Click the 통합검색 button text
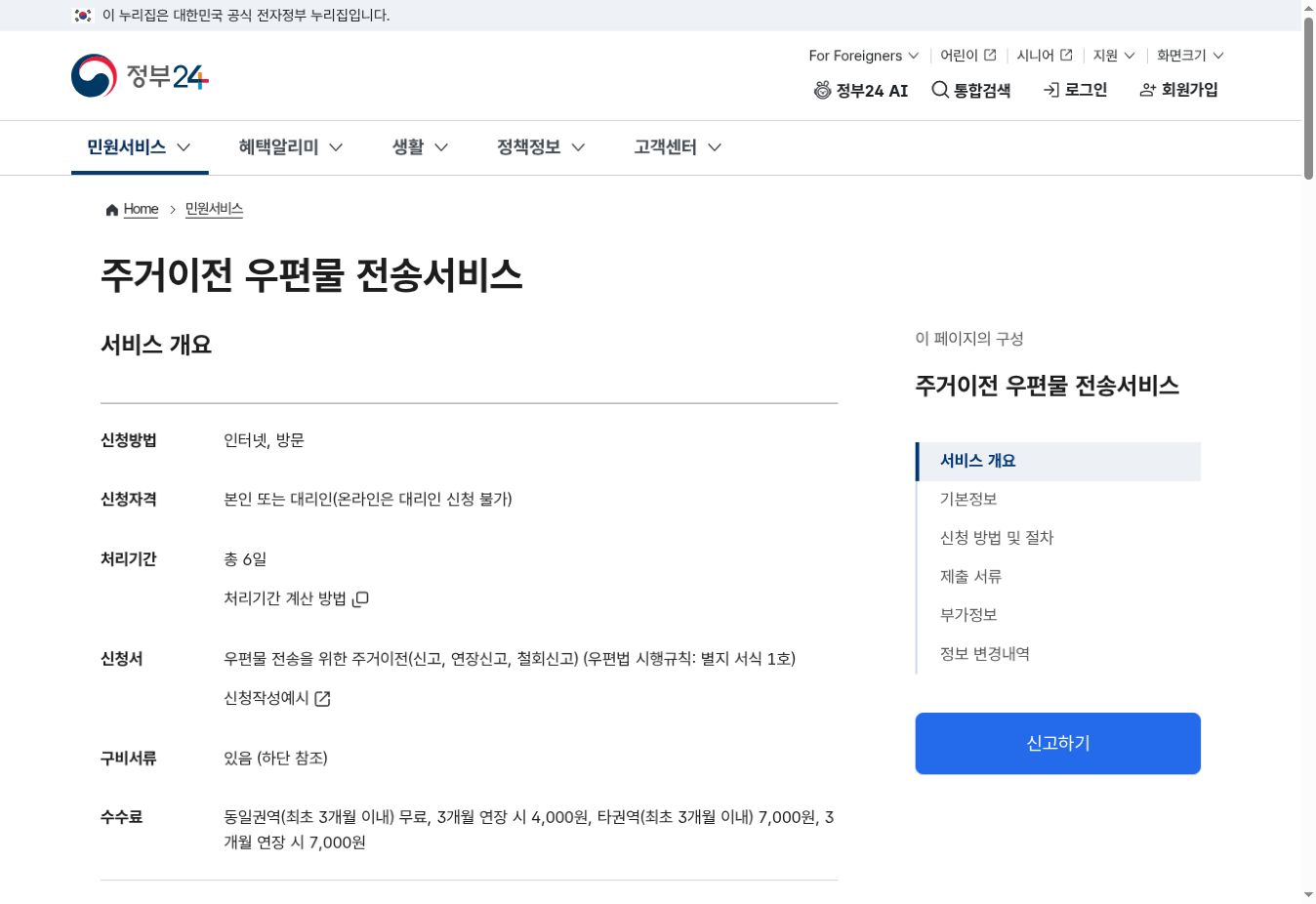1316x904 pixels. 982,90
